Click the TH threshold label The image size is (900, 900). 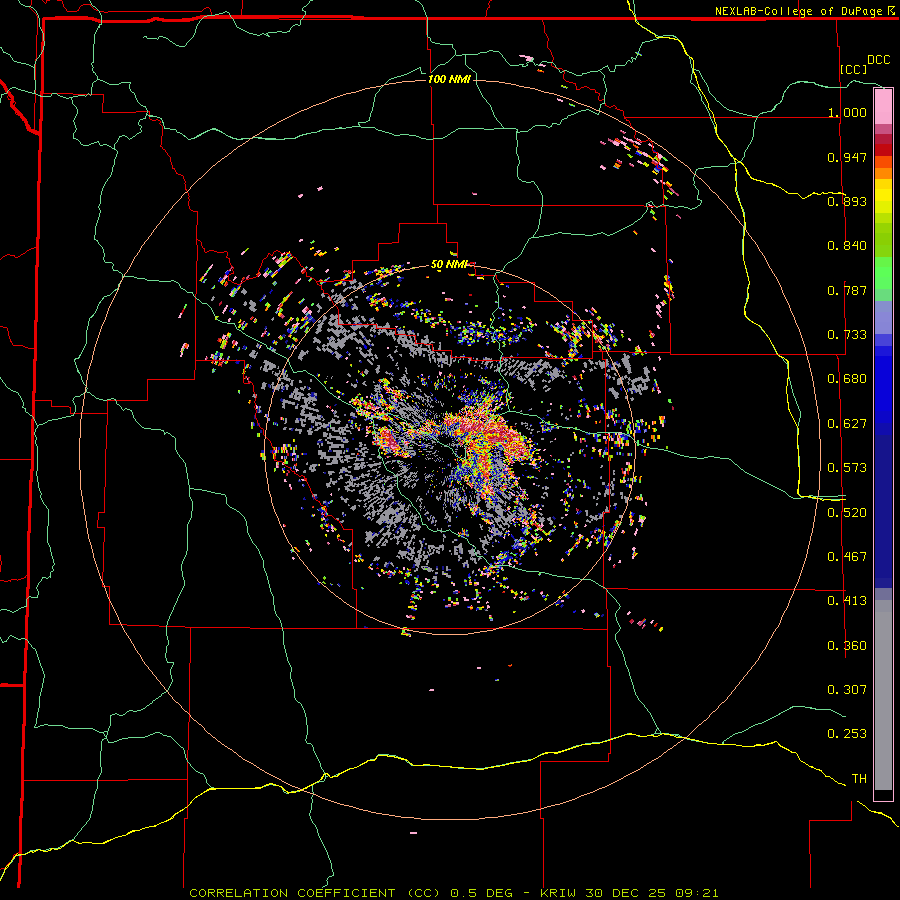click(859, 778)
